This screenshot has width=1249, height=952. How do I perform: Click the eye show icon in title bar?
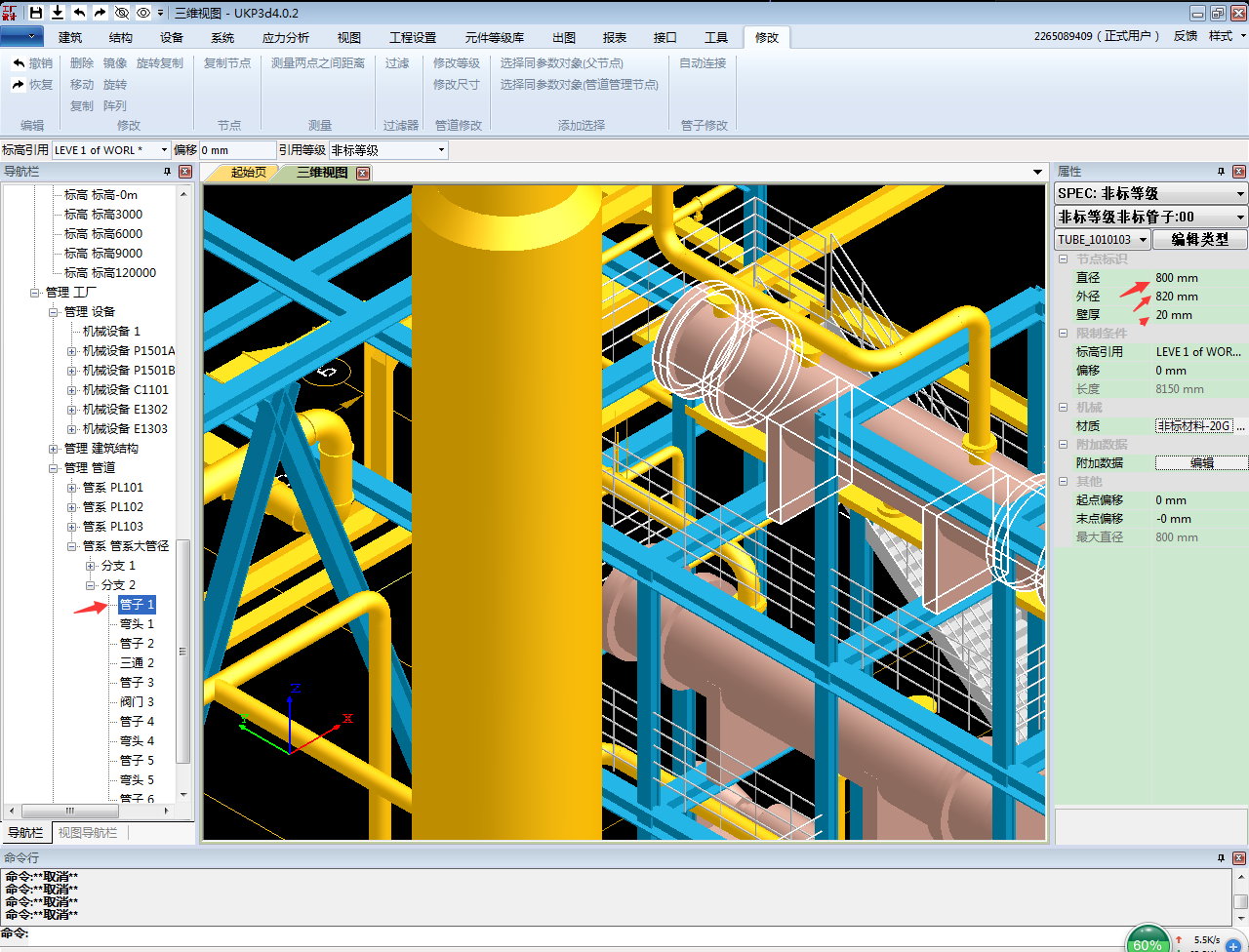(143, 13)
